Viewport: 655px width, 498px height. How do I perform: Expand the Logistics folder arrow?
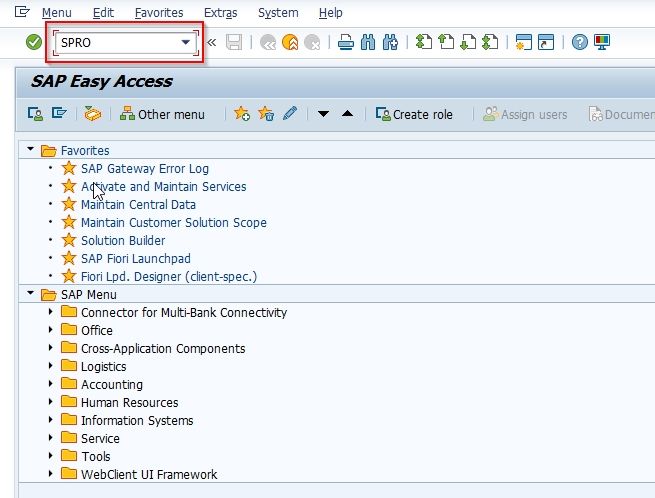pyautogui.click(x=51, y=366)
